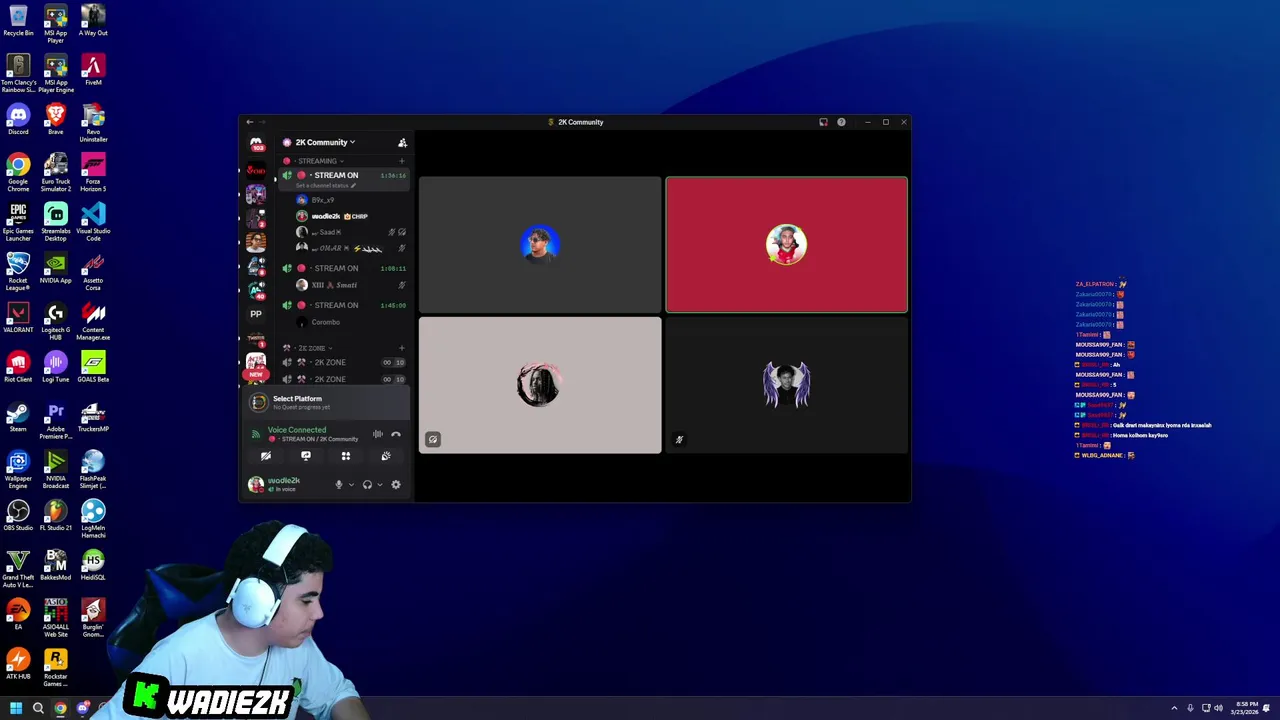This screenshot has height=720, width=1280.
Task: Select the blue-avatar participant video tile
Action: click(540, 245)
